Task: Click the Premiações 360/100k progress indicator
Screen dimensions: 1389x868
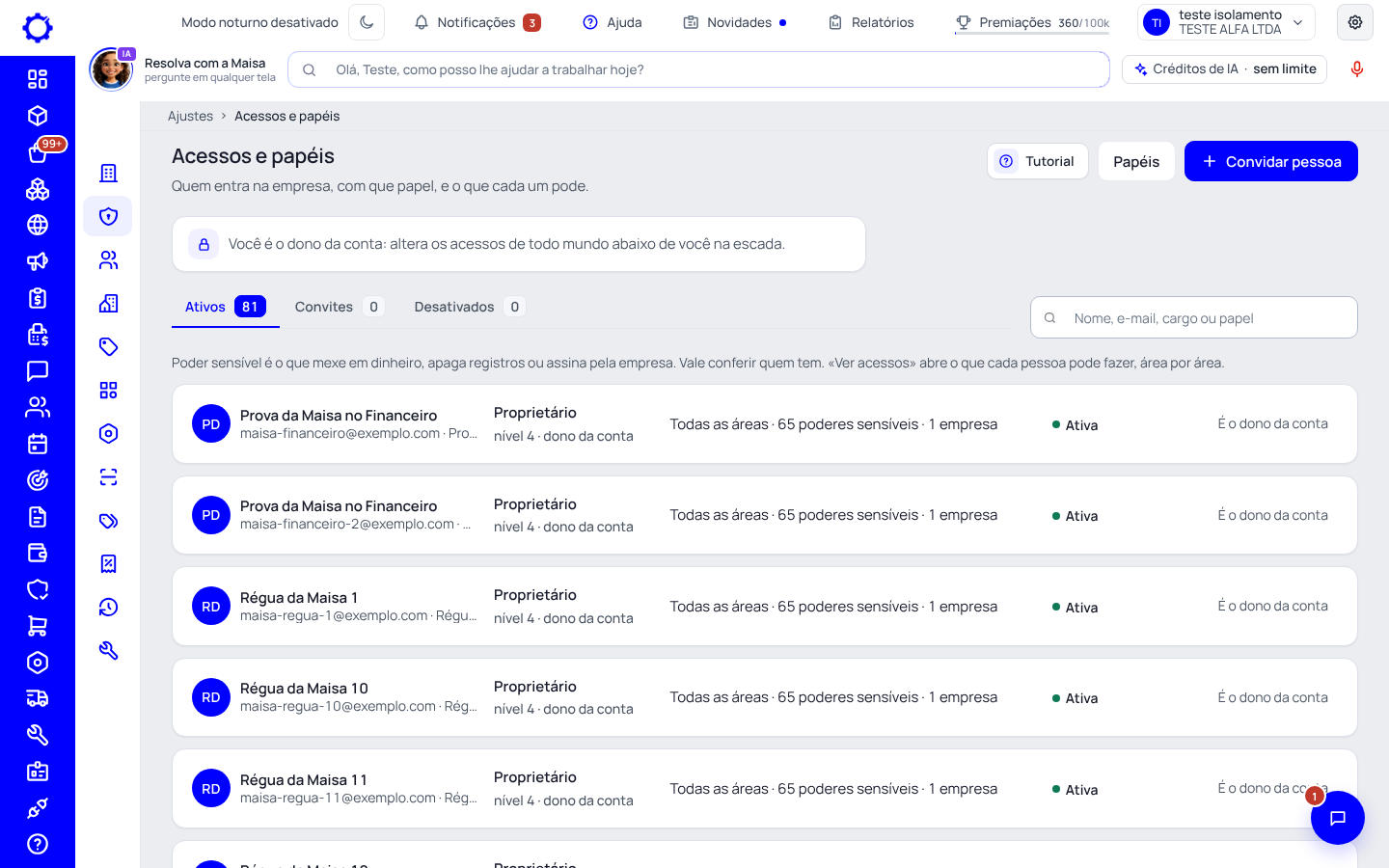Action: coord(1031,22)
